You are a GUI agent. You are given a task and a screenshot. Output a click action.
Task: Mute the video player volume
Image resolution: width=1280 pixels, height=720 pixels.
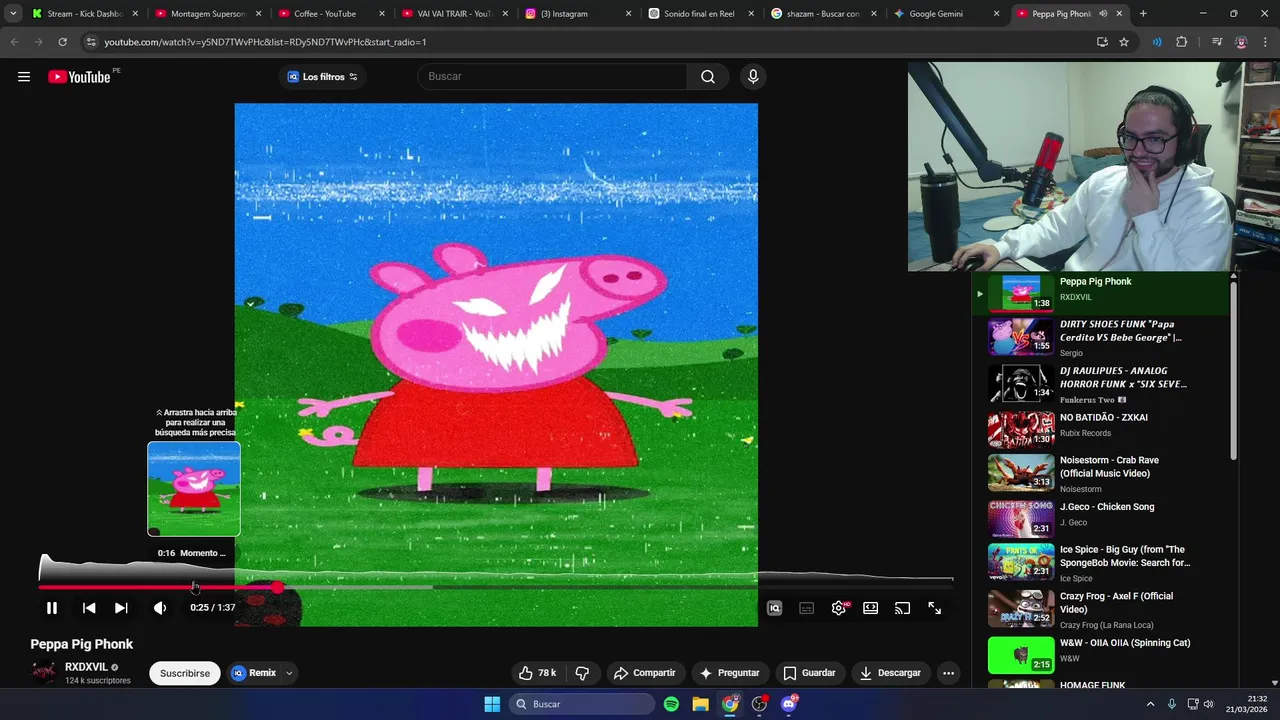pyautogui.click(x=160, y=608)
